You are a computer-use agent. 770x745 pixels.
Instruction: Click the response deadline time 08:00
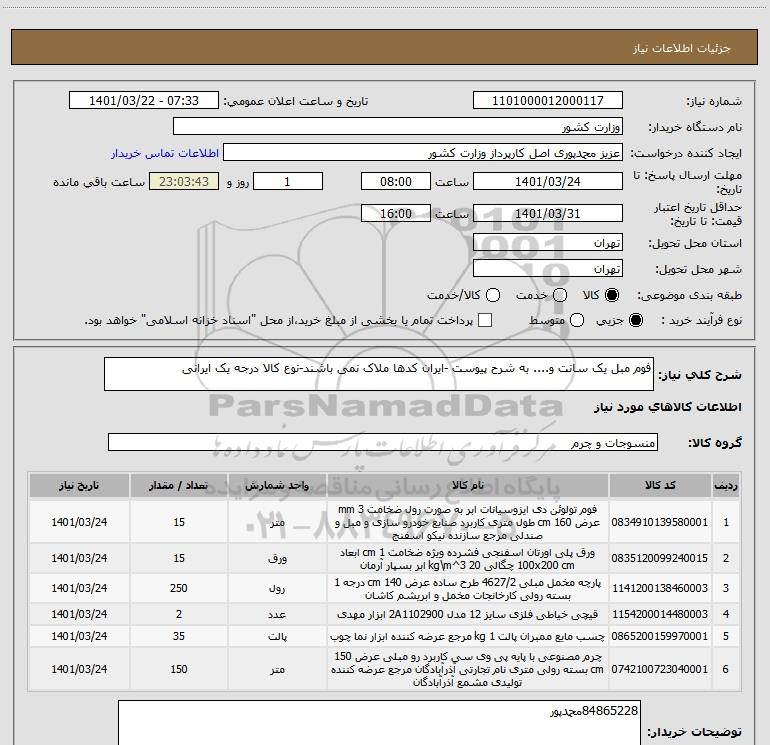(x=396, y=181)
